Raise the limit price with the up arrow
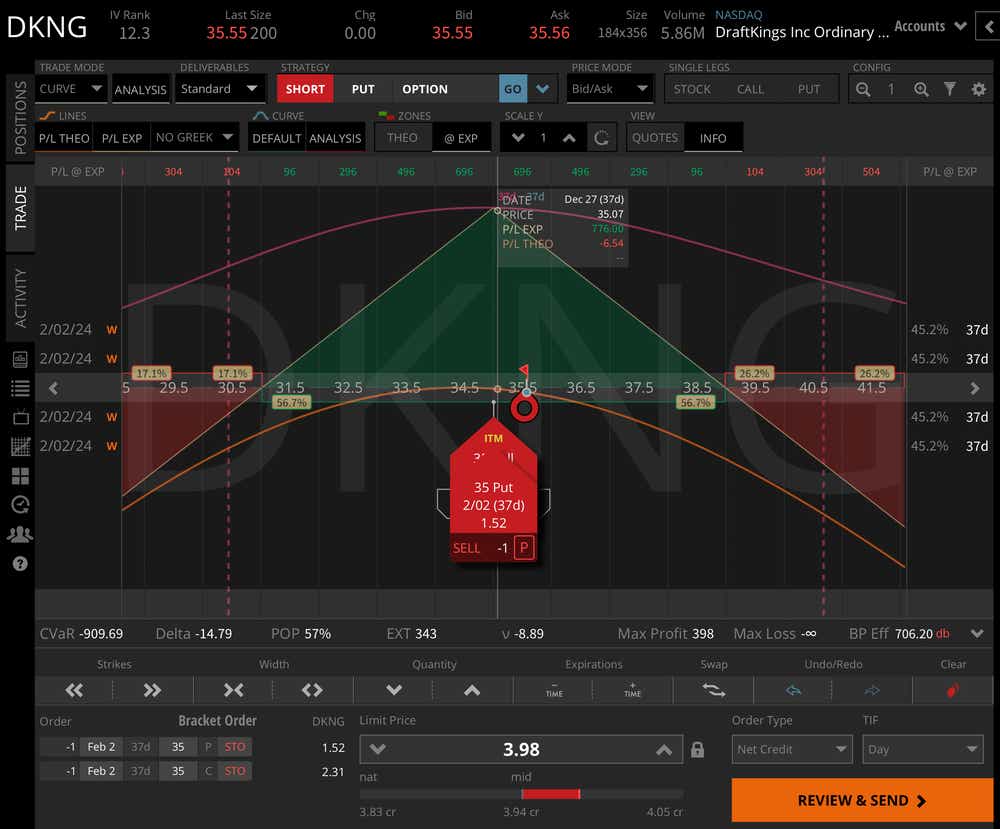1000x829 pixels. click(663, 750)
